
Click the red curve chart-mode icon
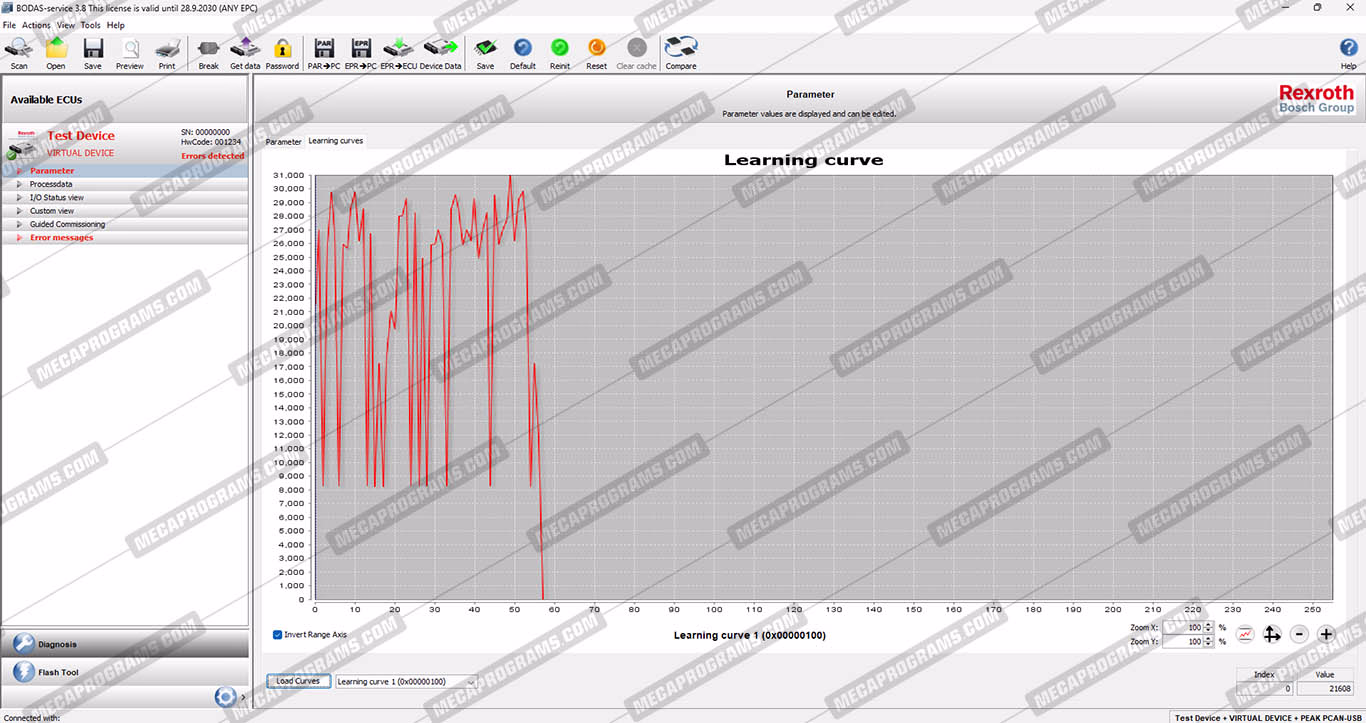pyautogui.click(x=1245, y=634)
